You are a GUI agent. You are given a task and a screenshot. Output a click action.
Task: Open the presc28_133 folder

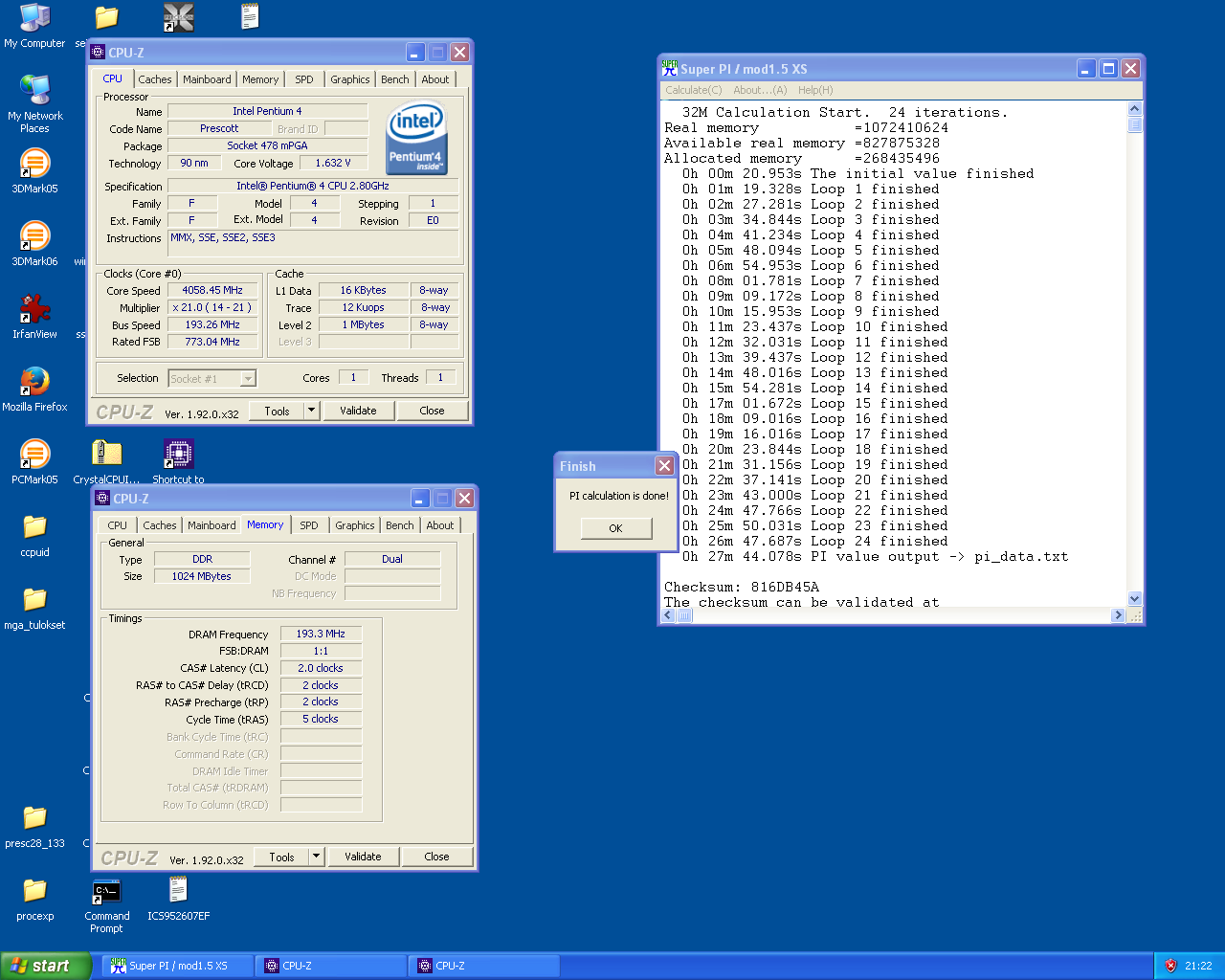click(x=34, y=826)
